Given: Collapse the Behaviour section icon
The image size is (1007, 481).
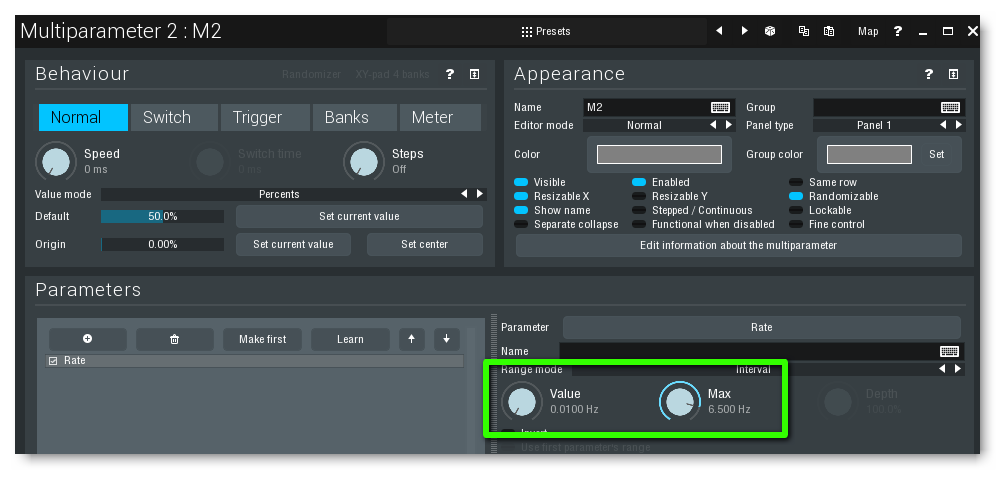Looking at the screenshot, I should pos(474,74).
